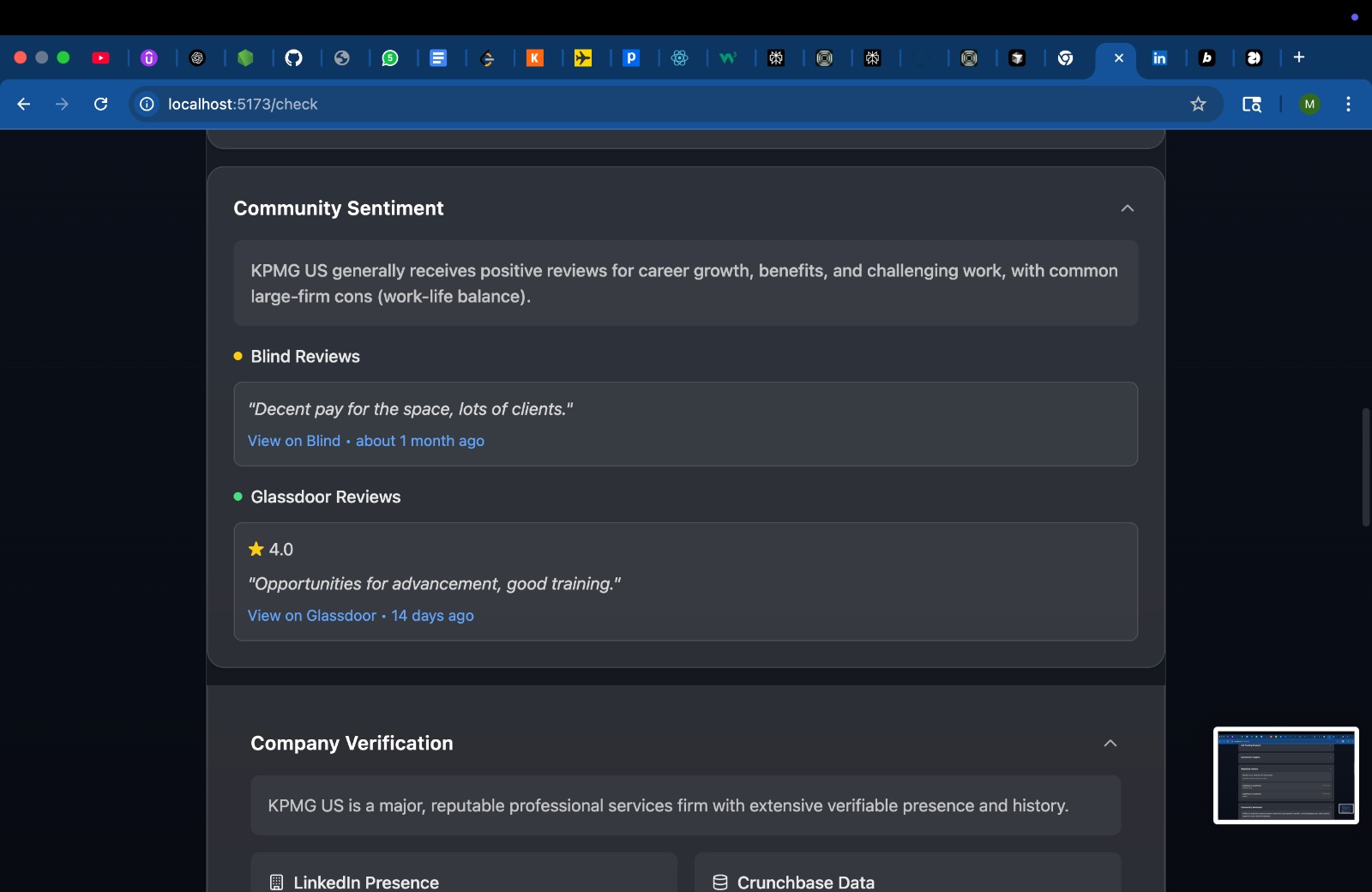Click the "Opportunities for advancement" quote
This screenshot has height=892, width=1372.
435,584
